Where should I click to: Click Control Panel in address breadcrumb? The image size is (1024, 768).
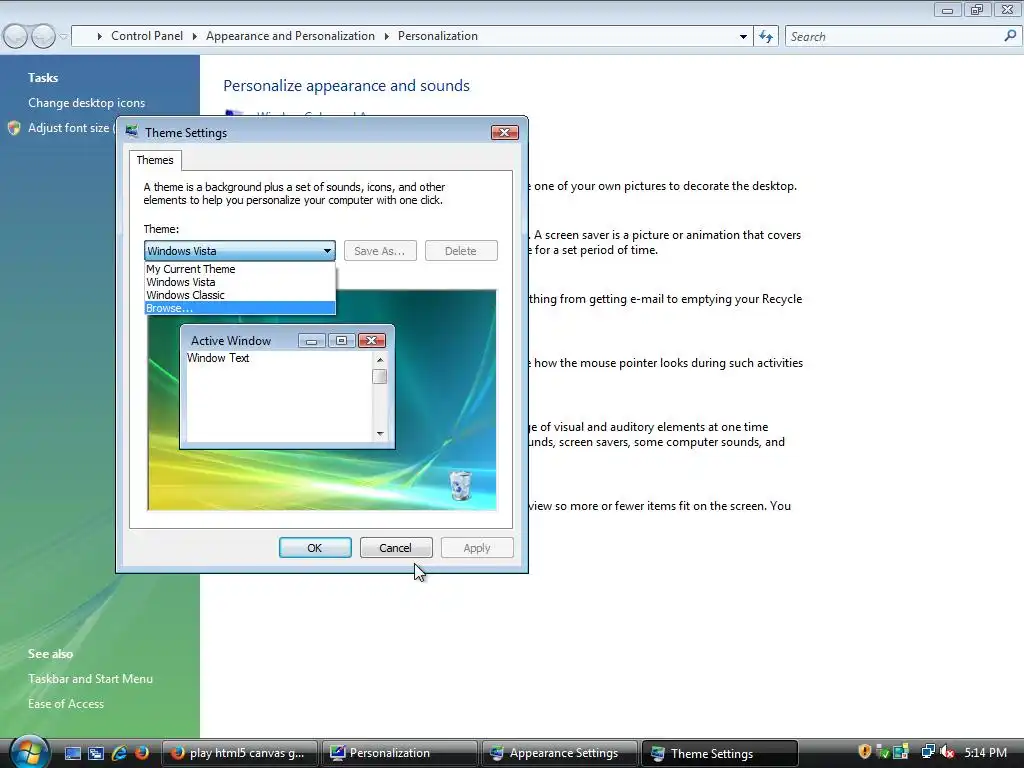(147, 36)
